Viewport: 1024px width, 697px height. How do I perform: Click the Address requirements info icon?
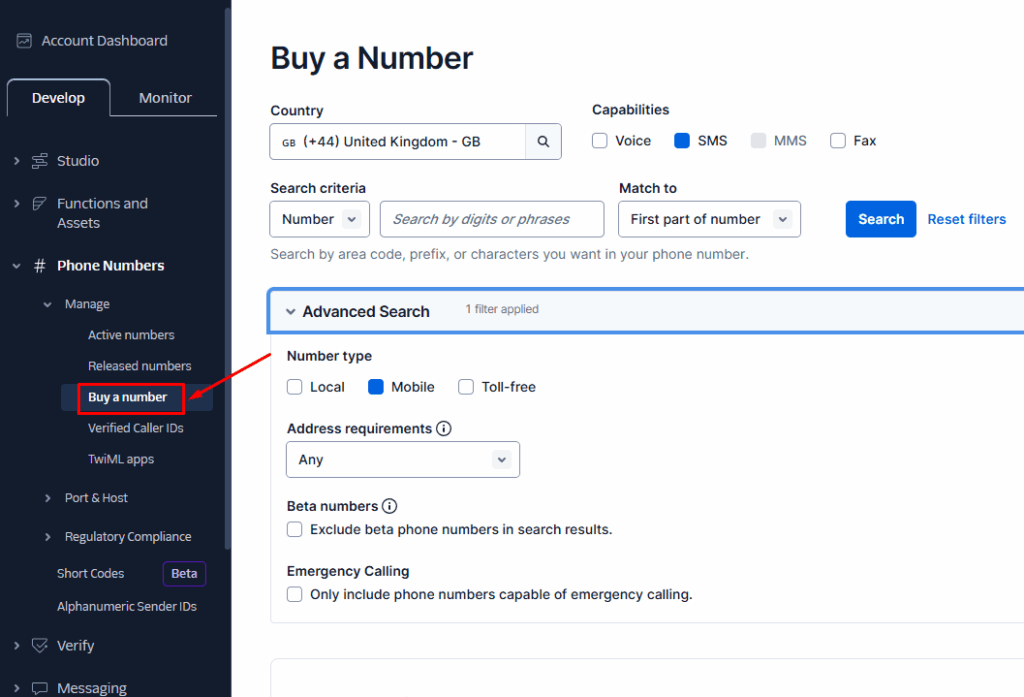coord(444,428)
